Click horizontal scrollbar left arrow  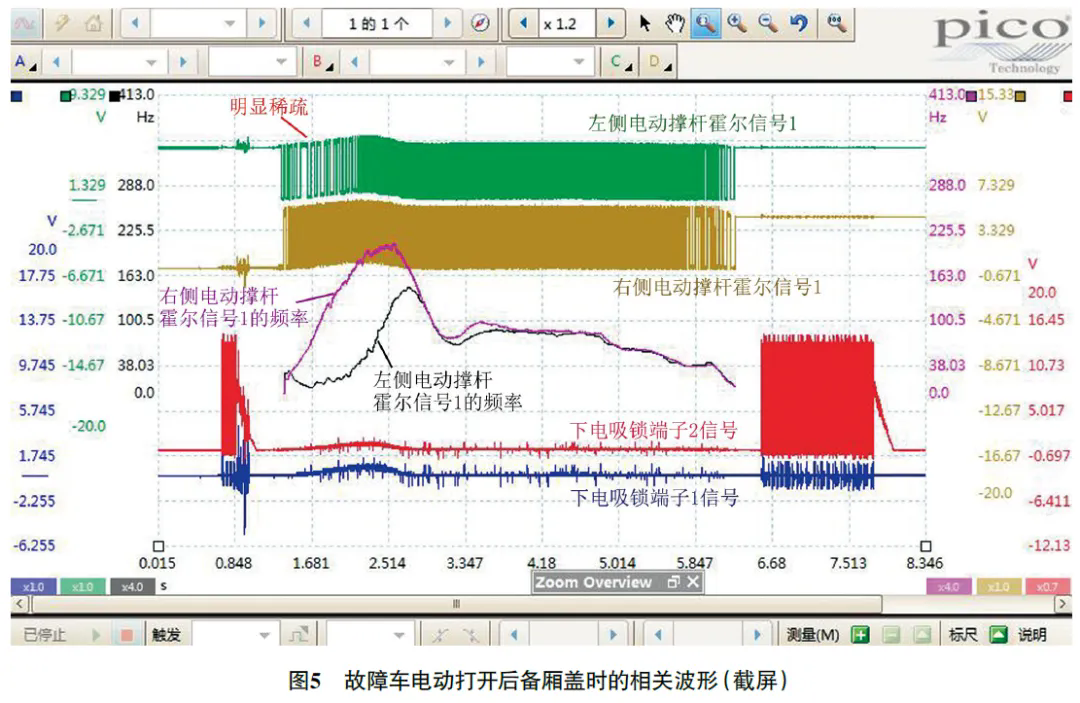click(20, 605)
